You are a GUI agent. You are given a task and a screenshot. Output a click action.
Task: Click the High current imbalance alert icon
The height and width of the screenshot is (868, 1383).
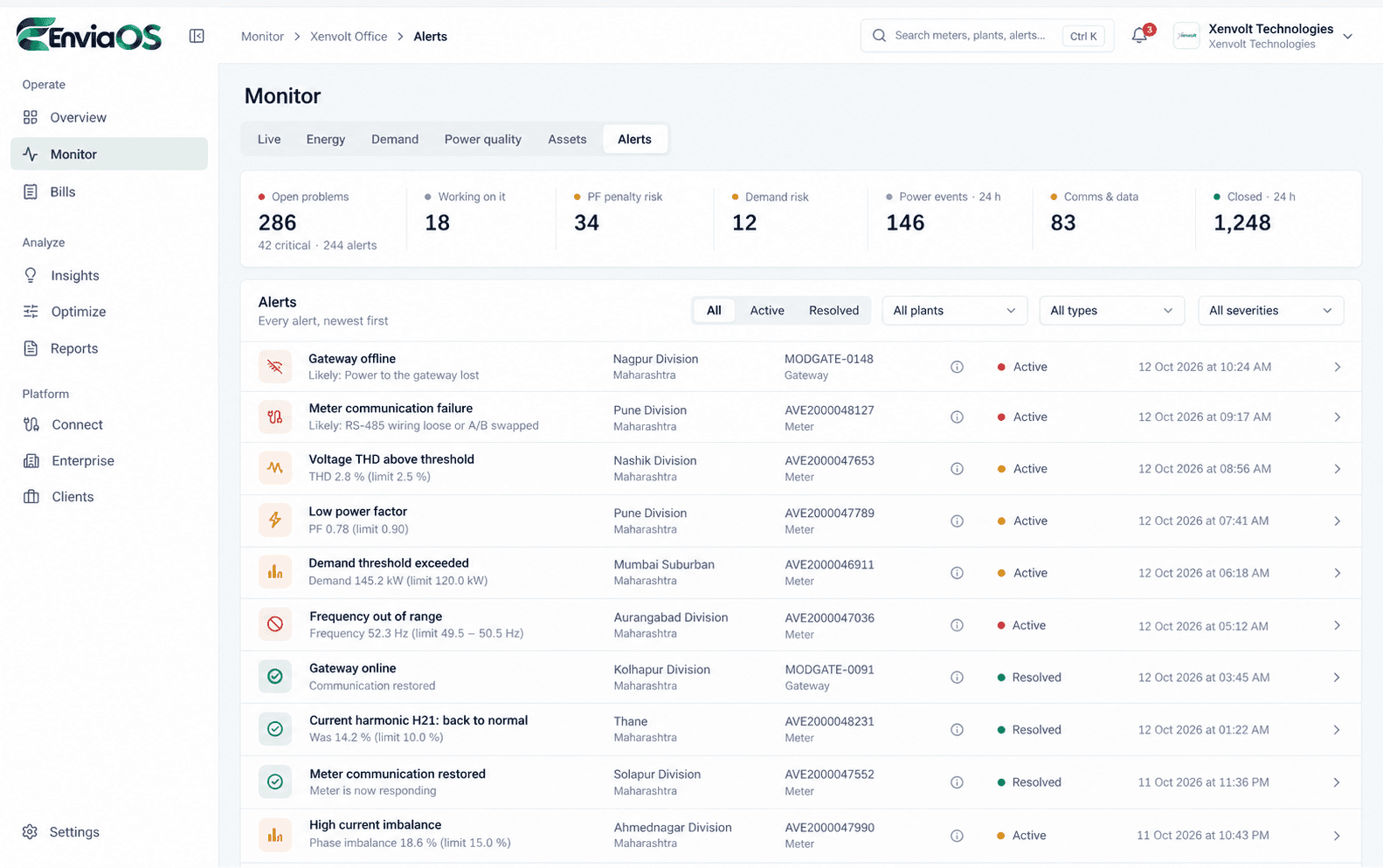(x=275, y=835)
